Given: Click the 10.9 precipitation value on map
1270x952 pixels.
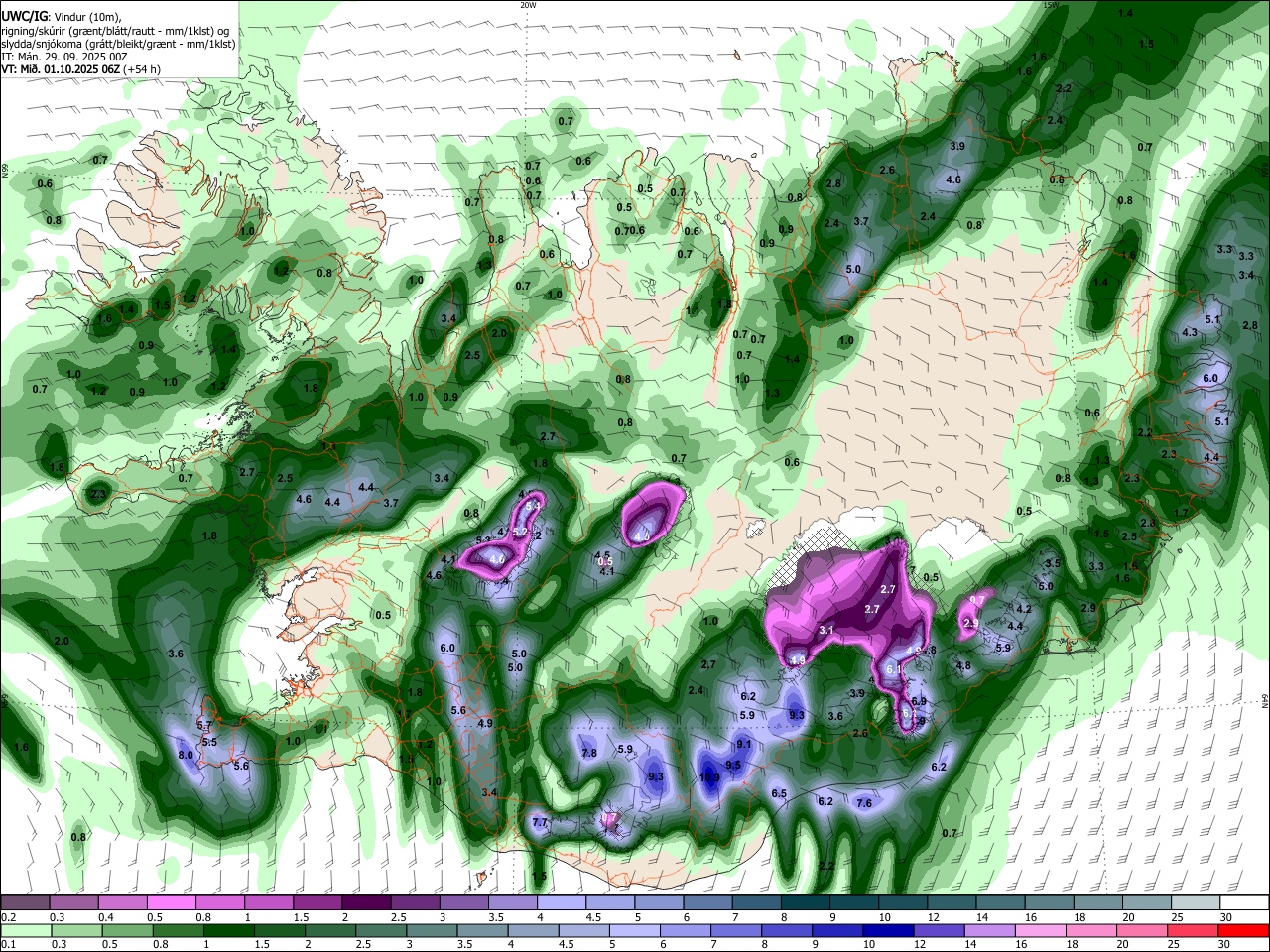Looking at the screenshot, I should [709, 778].
